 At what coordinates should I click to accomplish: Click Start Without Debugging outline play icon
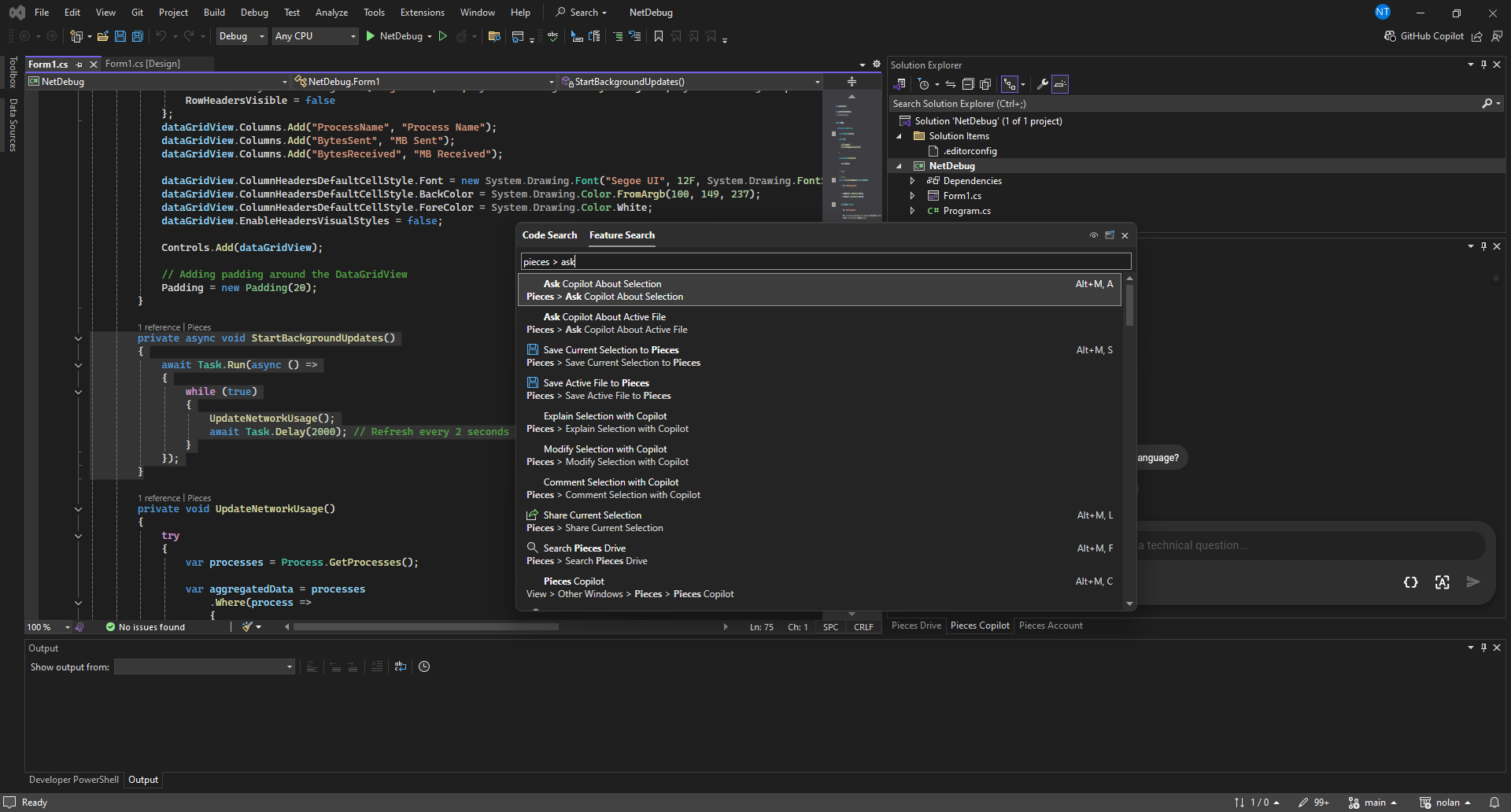(x=443, y=36)
